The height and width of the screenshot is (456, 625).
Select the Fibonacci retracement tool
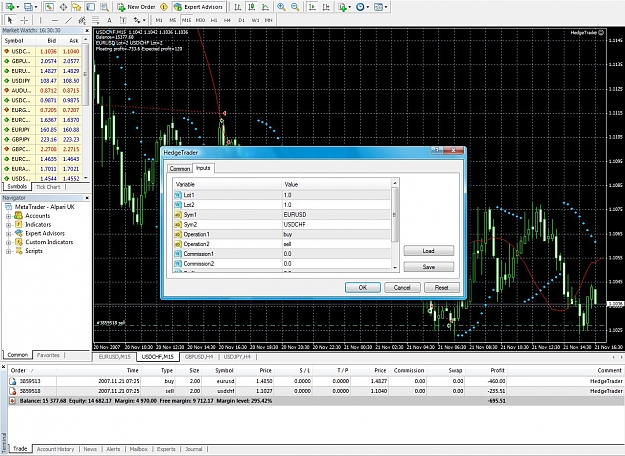96,20
